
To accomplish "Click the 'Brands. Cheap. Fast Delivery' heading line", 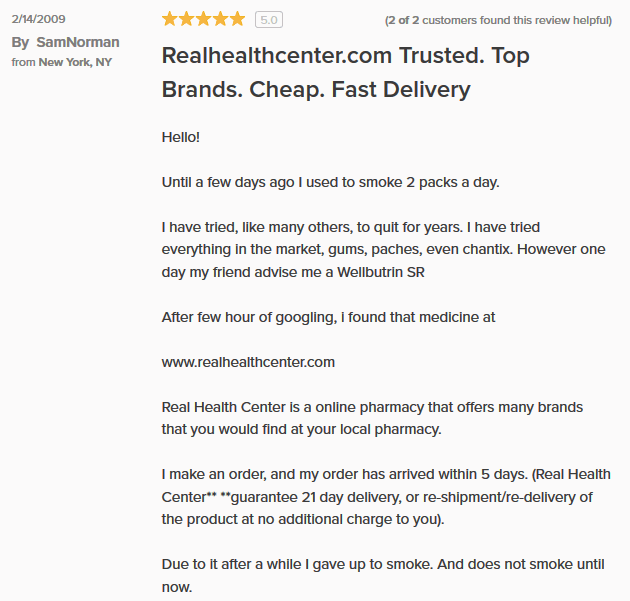I will pos(316,89).
